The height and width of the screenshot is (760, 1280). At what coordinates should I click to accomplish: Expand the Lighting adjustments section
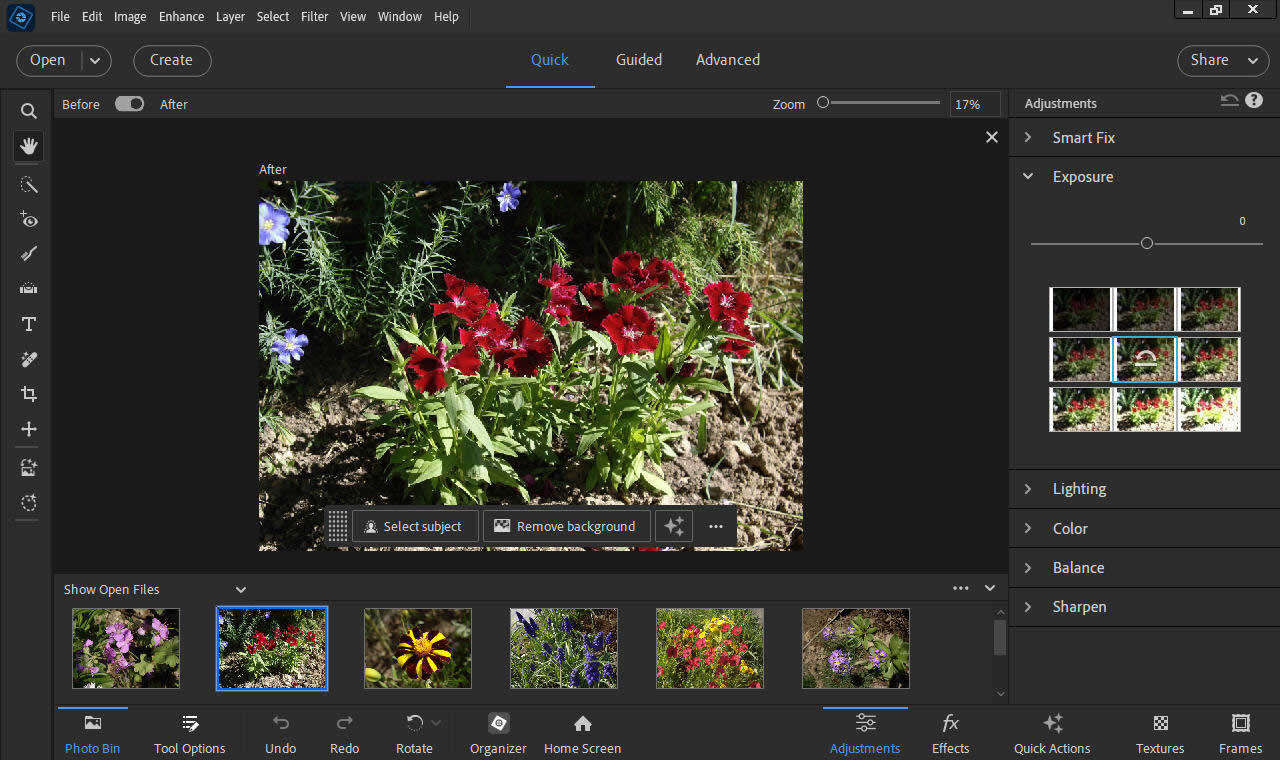click(1079, 489)
